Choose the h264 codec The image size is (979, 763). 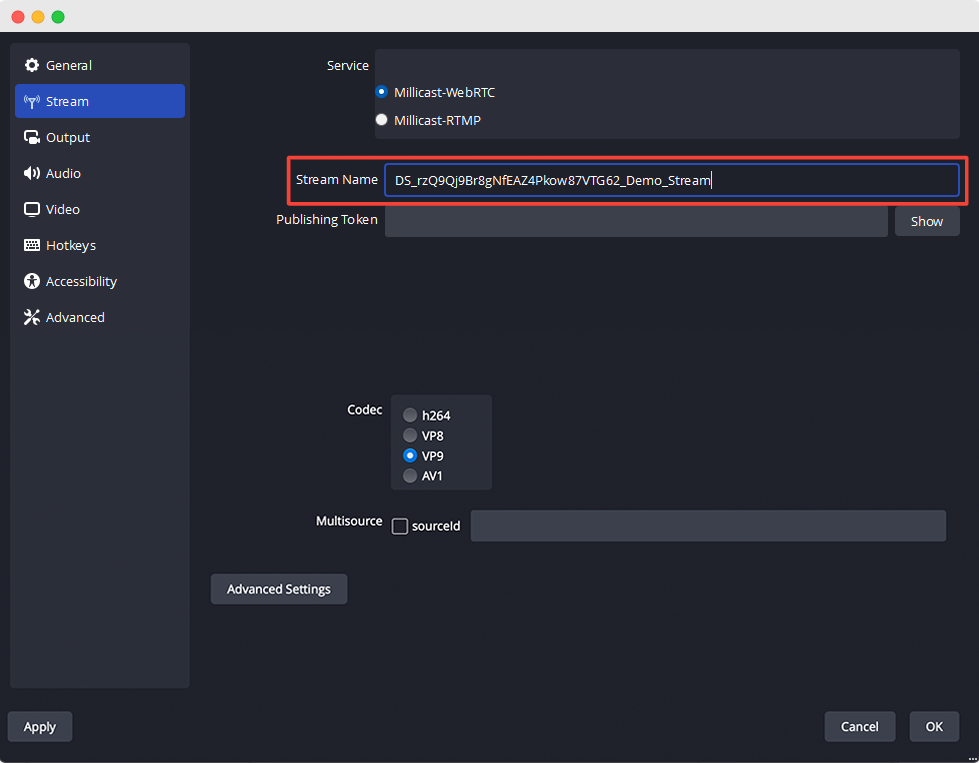click(410, 415)
